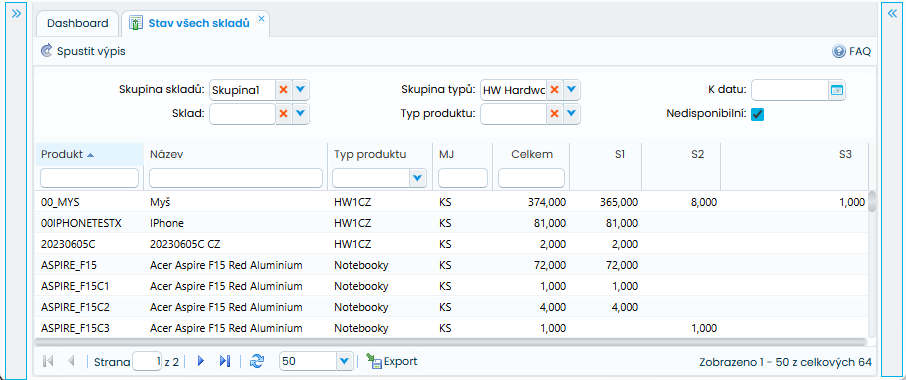Select the ASPIRE_F15C1 product cell
The width and height of the screenshot is (906, 380).
click(x=90, y=286)
